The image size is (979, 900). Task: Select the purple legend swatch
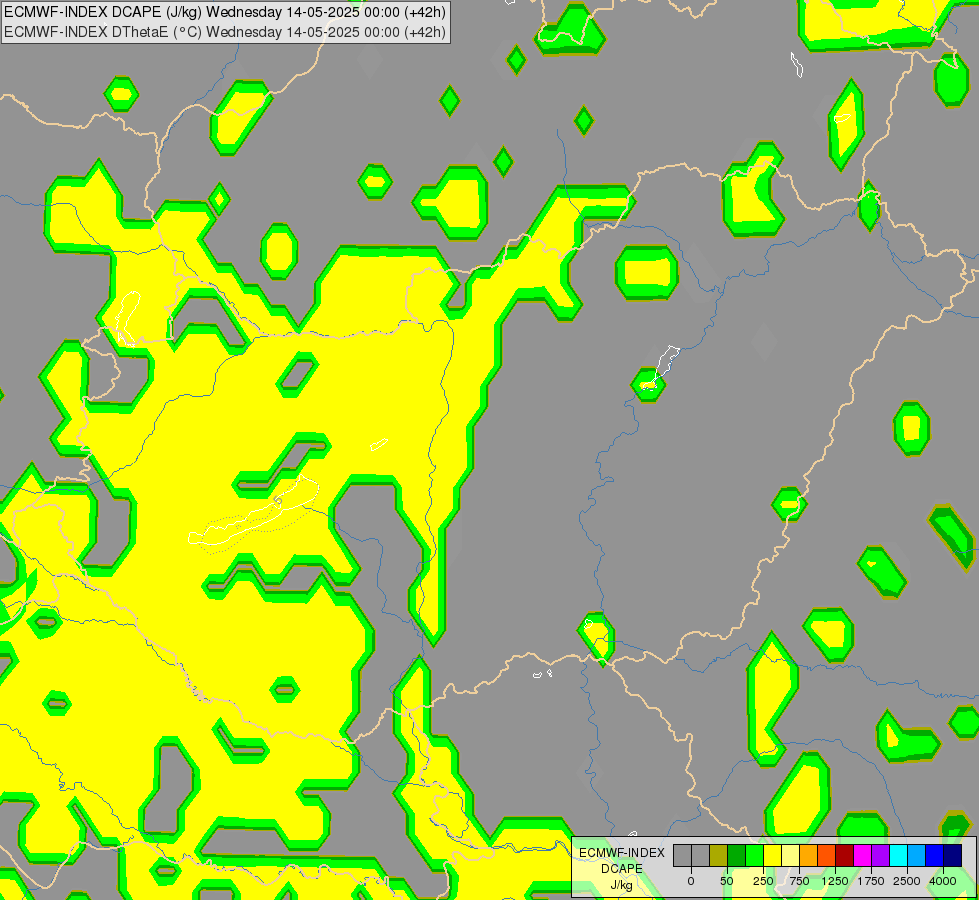point(881,855)
